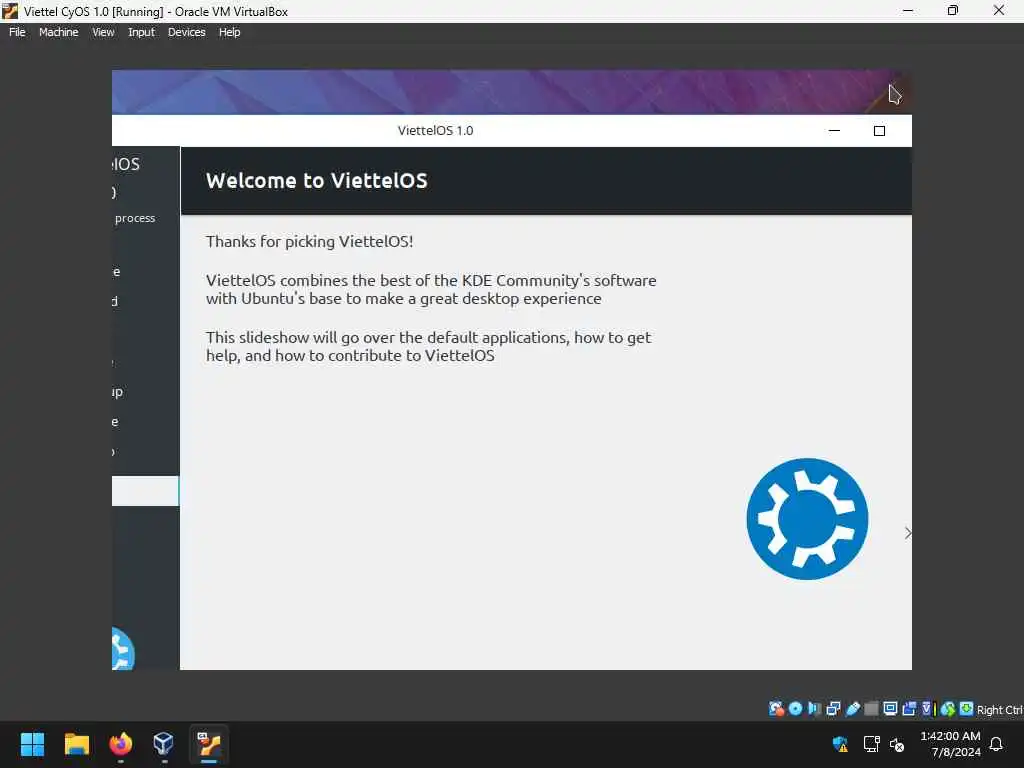Screen dimensions: 1024x768
Task: Click the Right Ctrl host key label
Action: click(x=999, y=710)
